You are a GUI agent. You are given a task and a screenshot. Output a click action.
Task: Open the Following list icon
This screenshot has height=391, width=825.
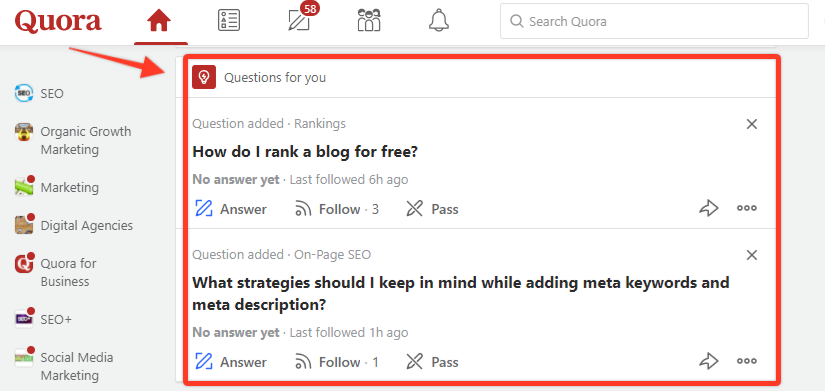click(x=229, y=21)
